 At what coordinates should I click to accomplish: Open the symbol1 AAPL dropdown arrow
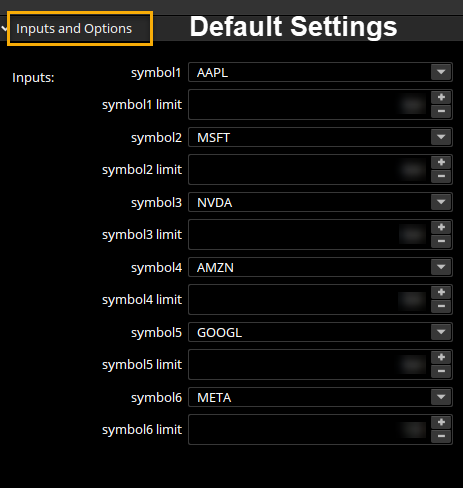pos(441,72)
